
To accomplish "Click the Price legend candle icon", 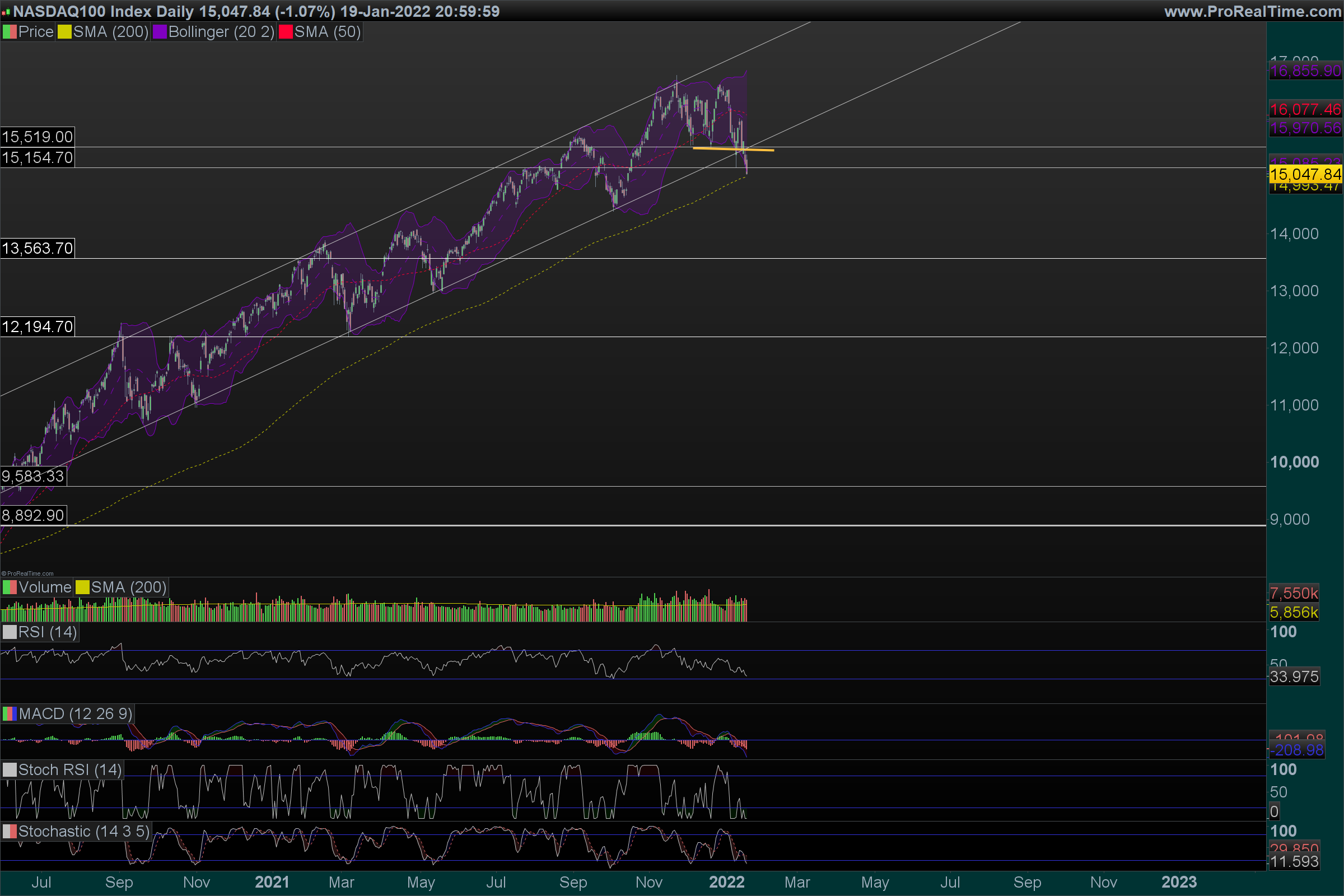I will [x=9, y=32].
